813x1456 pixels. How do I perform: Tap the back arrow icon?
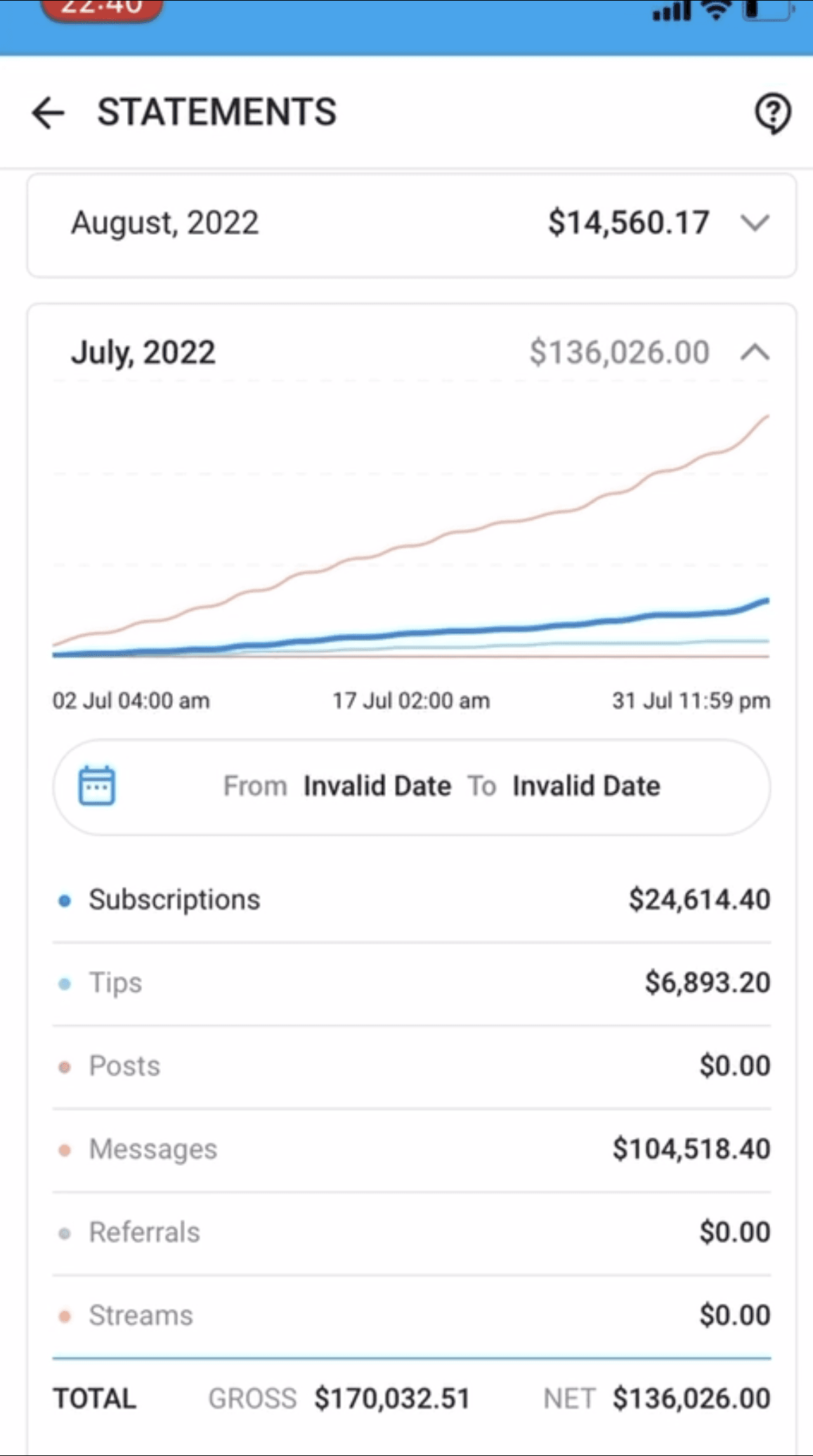tap(48, 113)
